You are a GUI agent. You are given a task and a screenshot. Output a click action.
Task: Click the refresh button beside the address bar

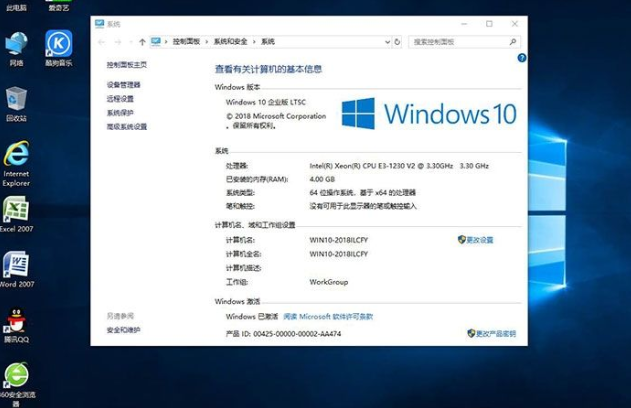398,42
